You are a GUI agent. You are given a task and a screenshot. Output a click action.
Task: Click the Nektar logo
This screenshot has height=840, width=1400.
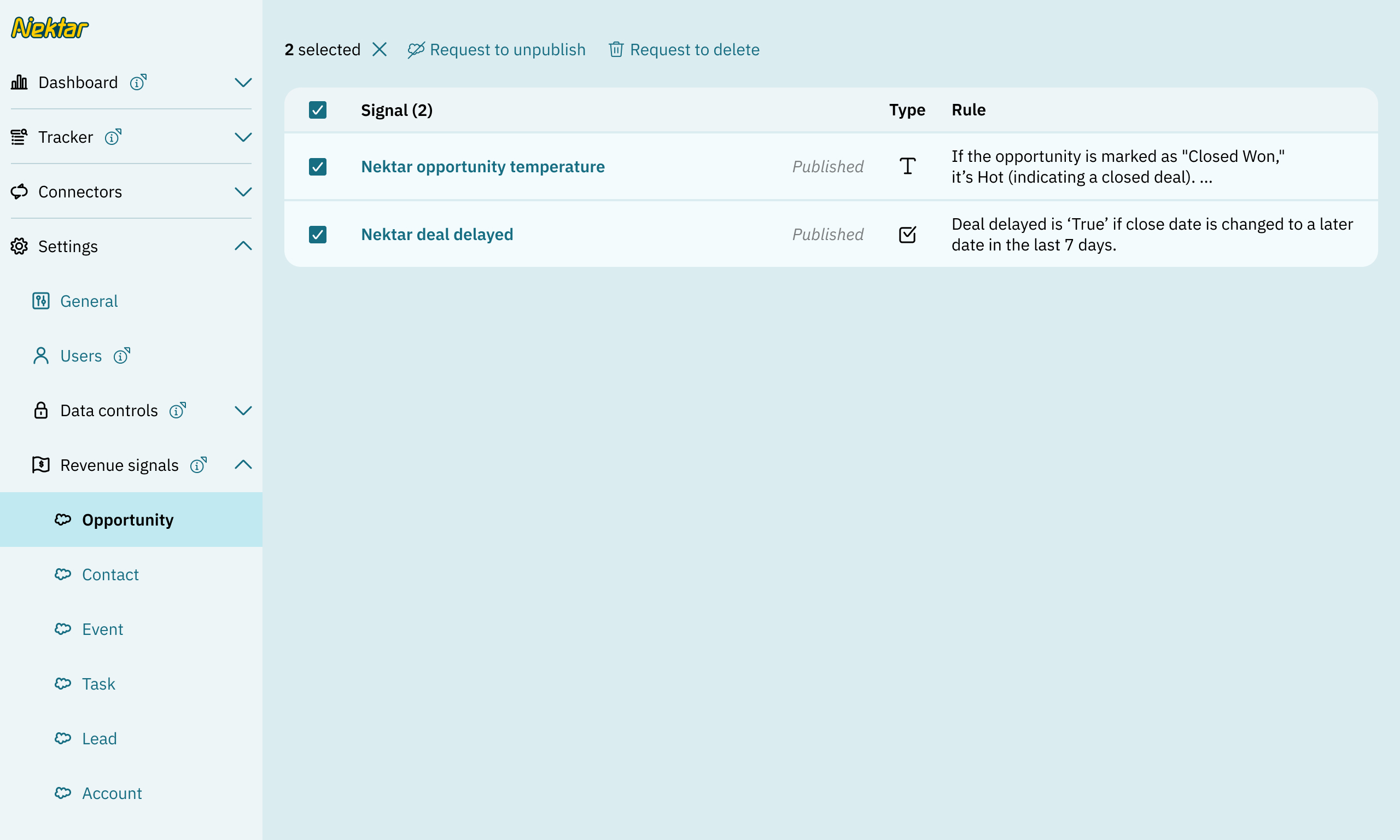point(50,28)
